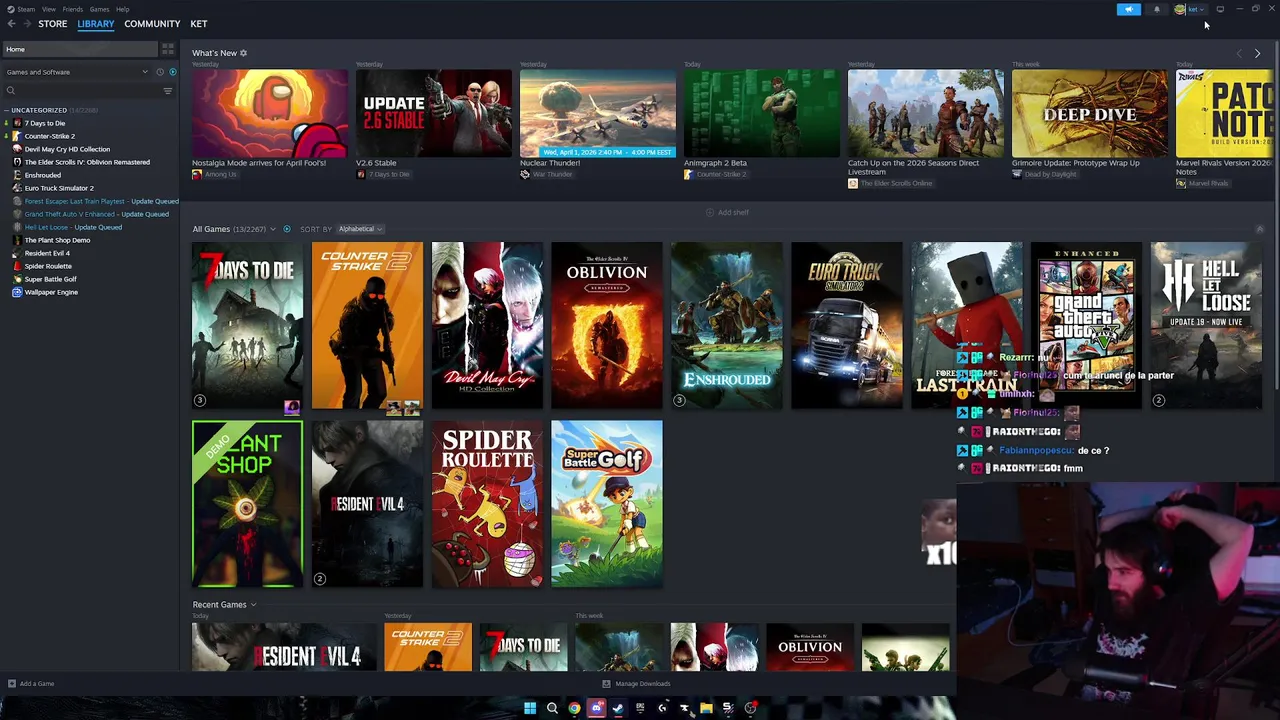1280x720 pixels.
Task: Switch to the Store tab
Action: (53, 24)
